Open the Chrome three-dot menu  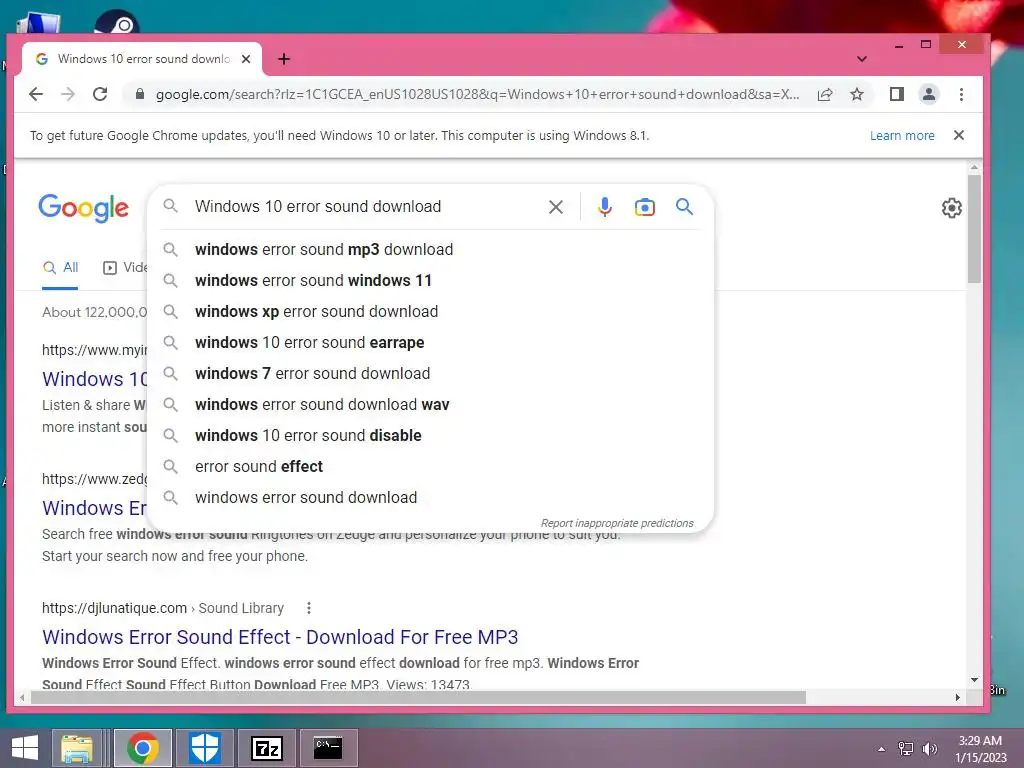tap(961, 94)
